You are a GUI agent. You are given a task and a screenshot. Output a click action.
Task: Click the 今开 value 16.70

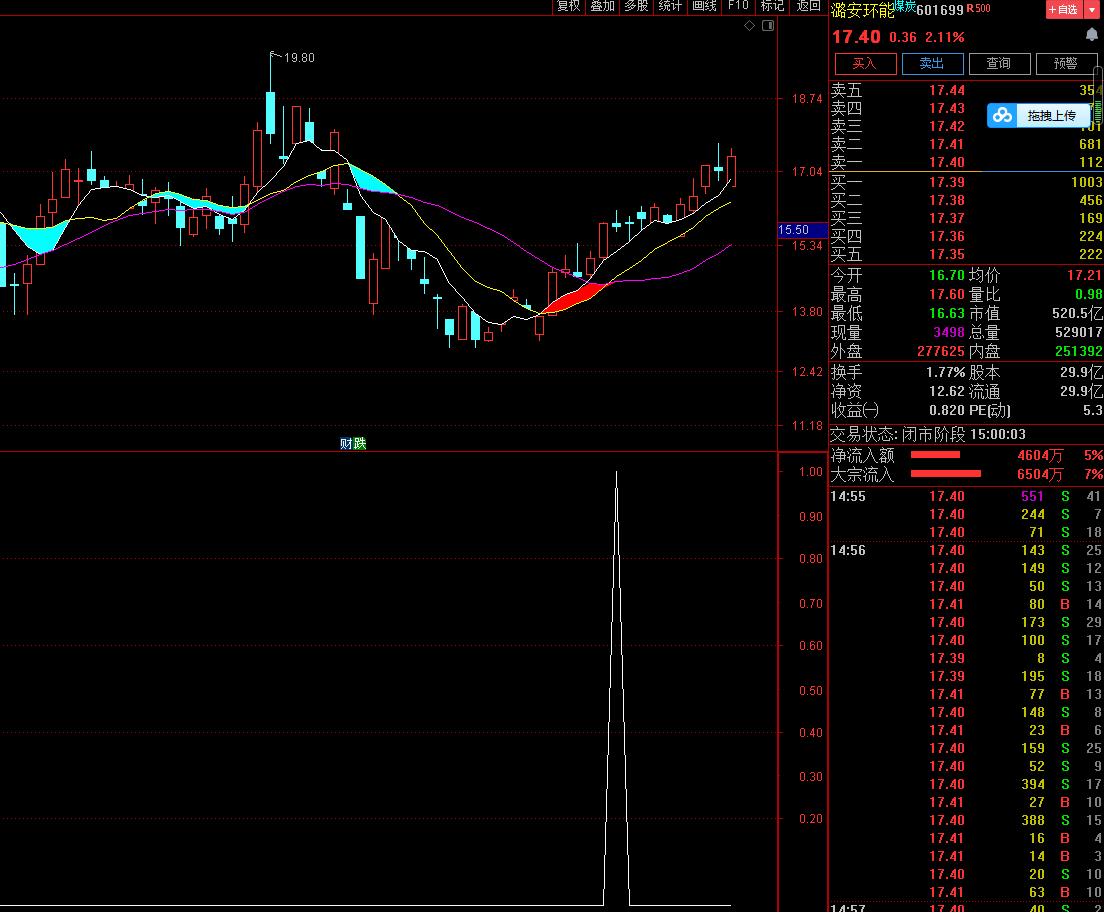pyautogui.click(x=947, y=275)
